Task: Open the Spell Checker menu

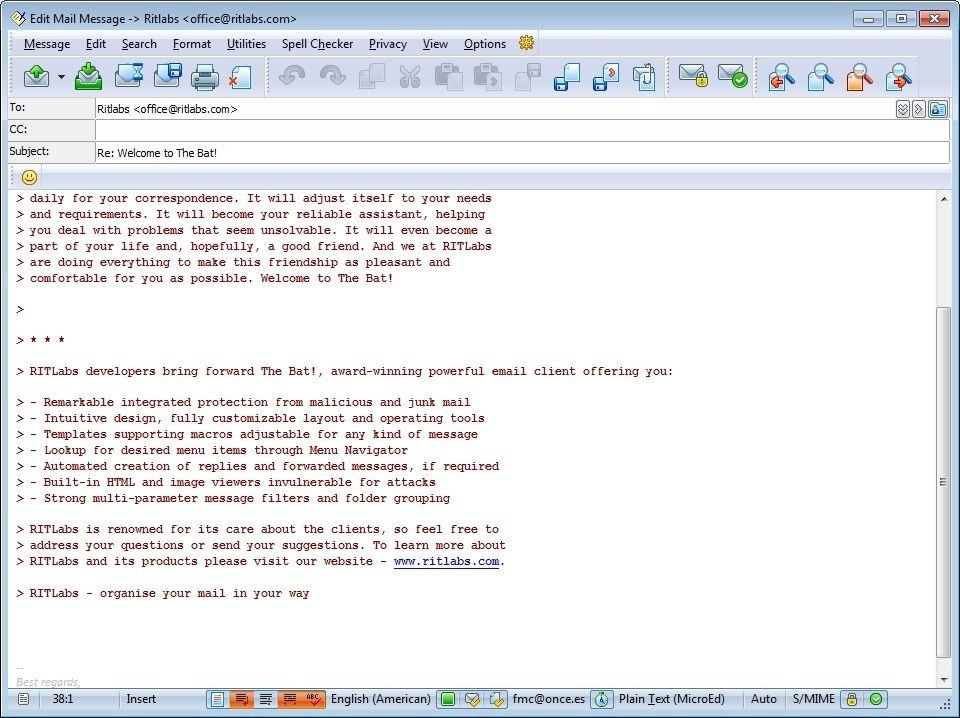Action: tap(317, 44)
